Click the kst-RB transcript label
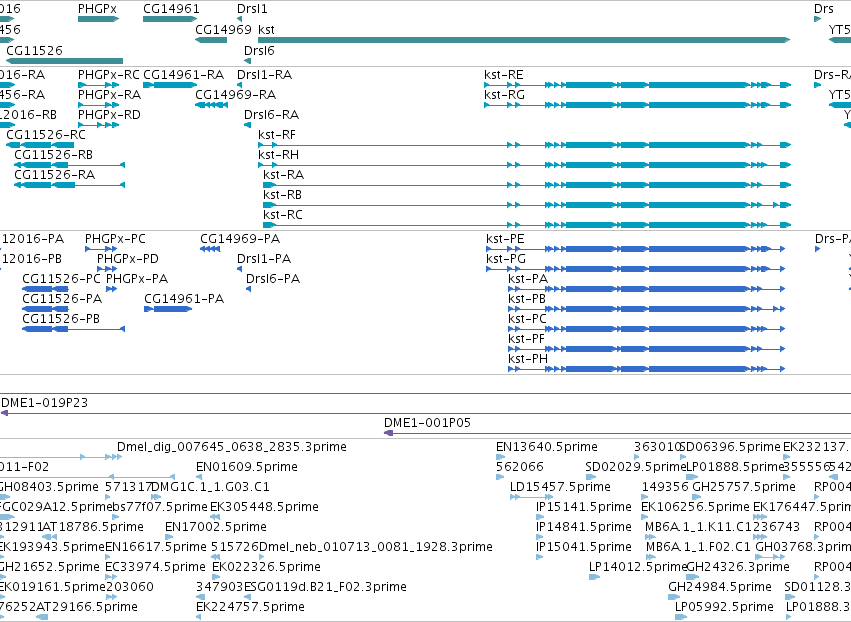This screenshot has height=622, width=851. point(282,195)
